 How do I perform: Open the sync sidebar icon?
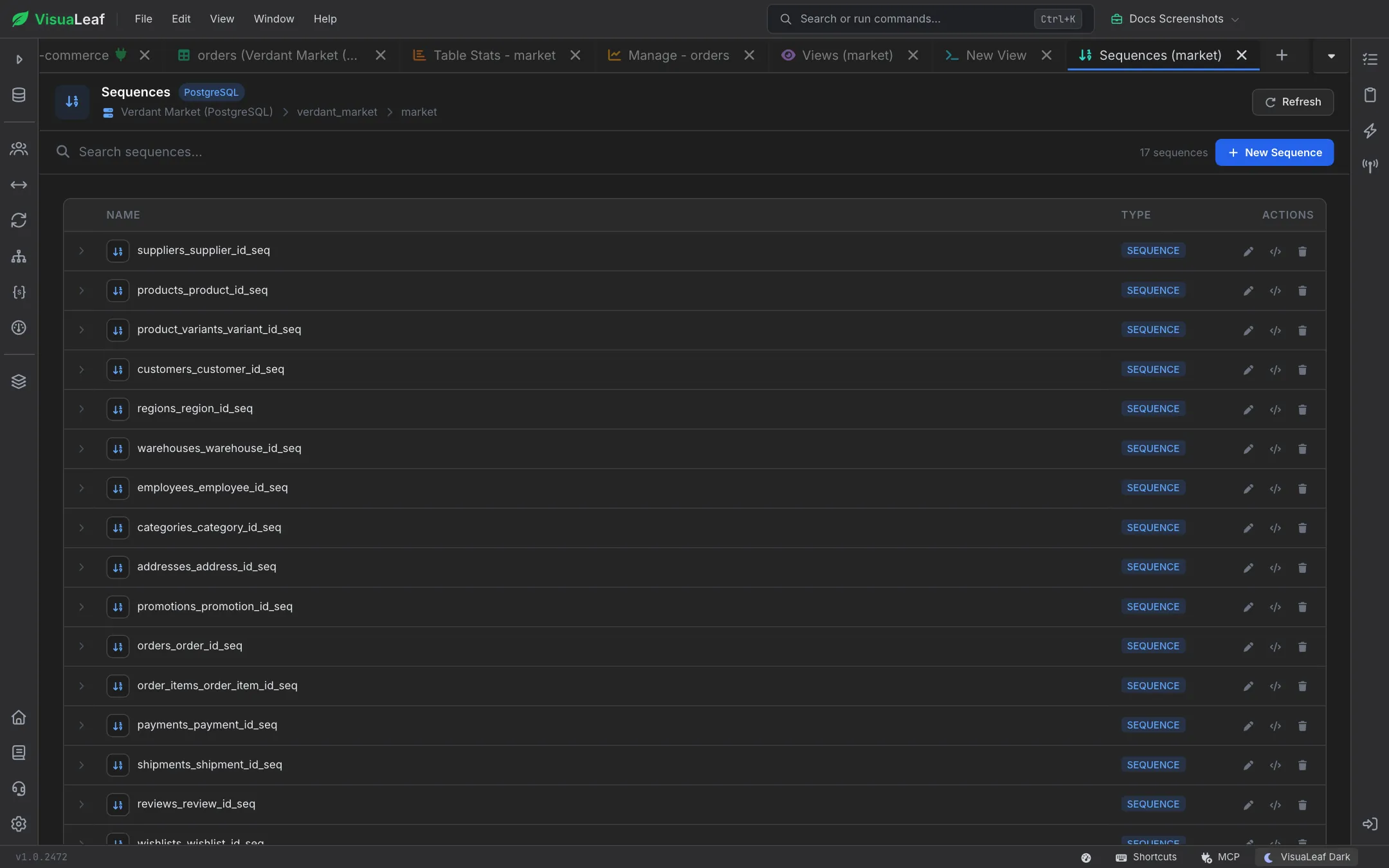(19, 221)
